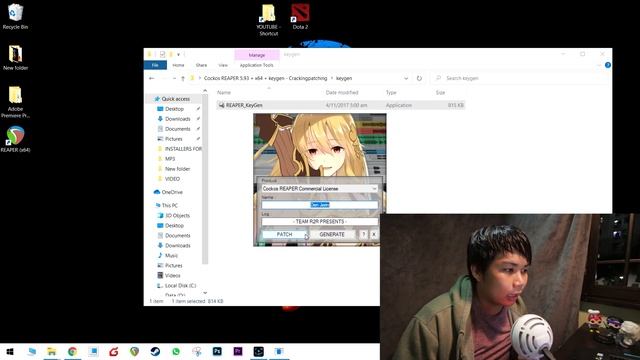
Task: Sort files by the Name column
Action: (224, 93)
